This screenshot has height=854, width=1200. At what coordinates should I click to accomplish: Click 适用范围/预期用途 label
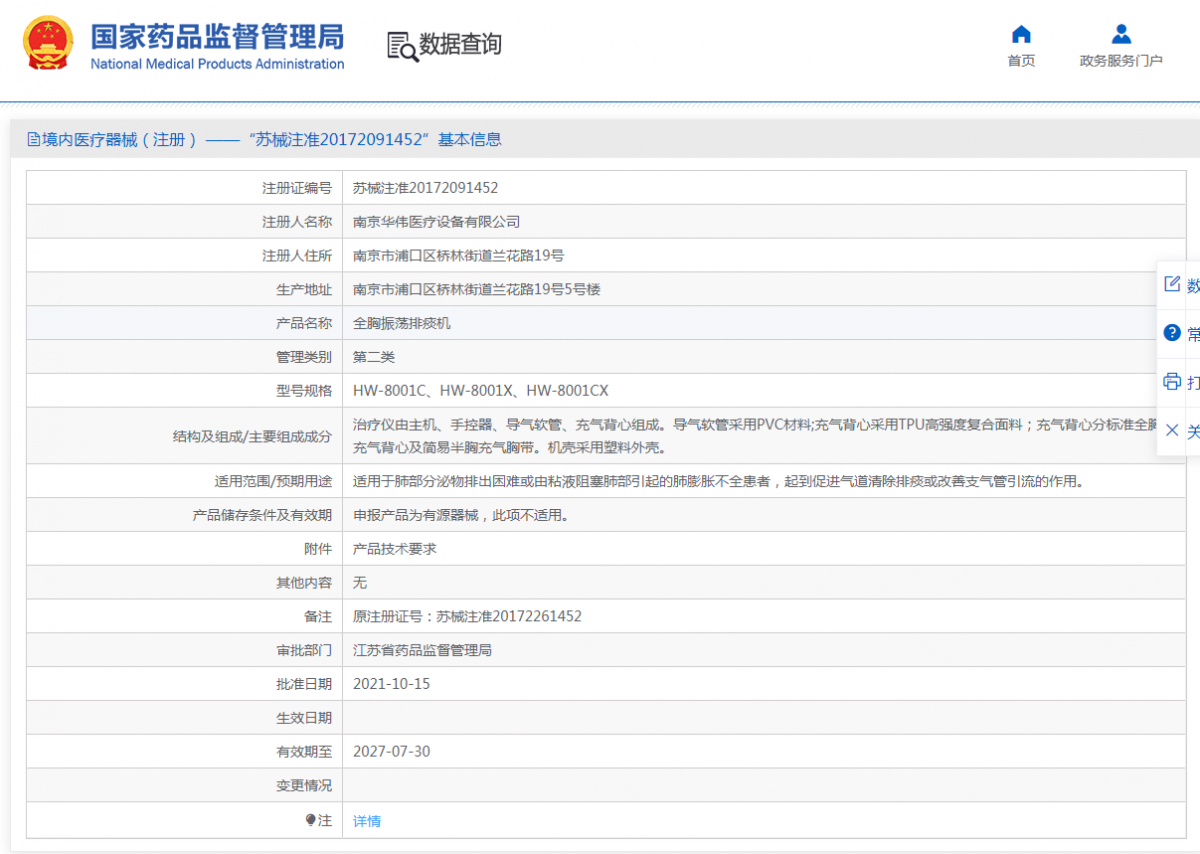(x=273, y=481)
